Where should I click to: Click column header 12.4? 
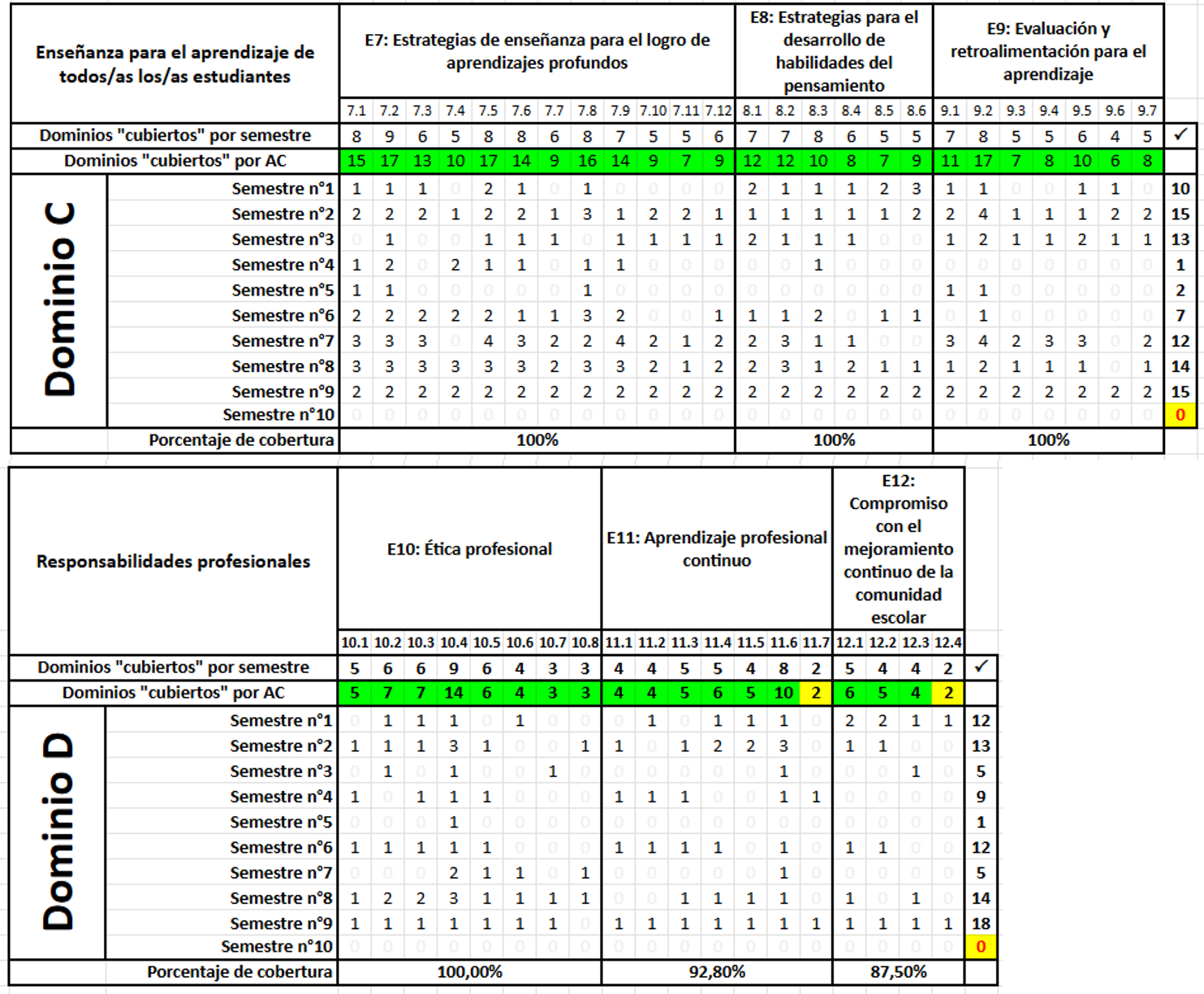[x=948, y=642]
